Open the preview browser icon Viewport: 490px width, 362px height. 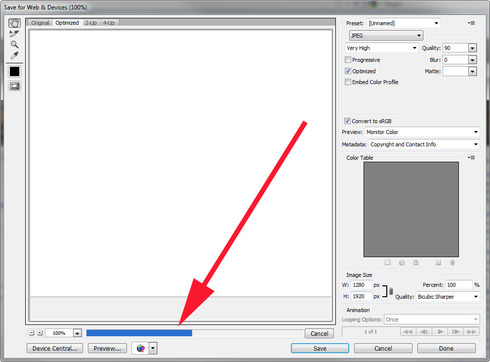coord(141,348)
